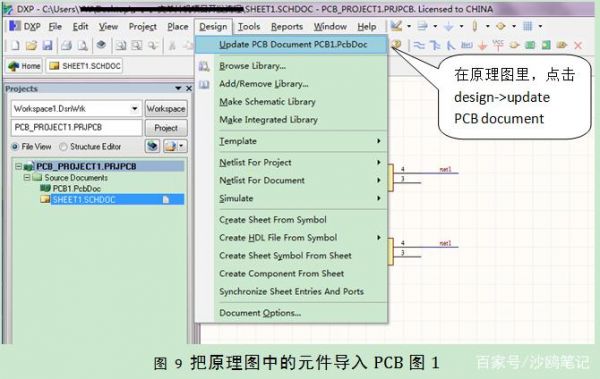Choose Update PCB Document PCB1.PcbDoc
The image size is (600, 379).
point(291,44)
